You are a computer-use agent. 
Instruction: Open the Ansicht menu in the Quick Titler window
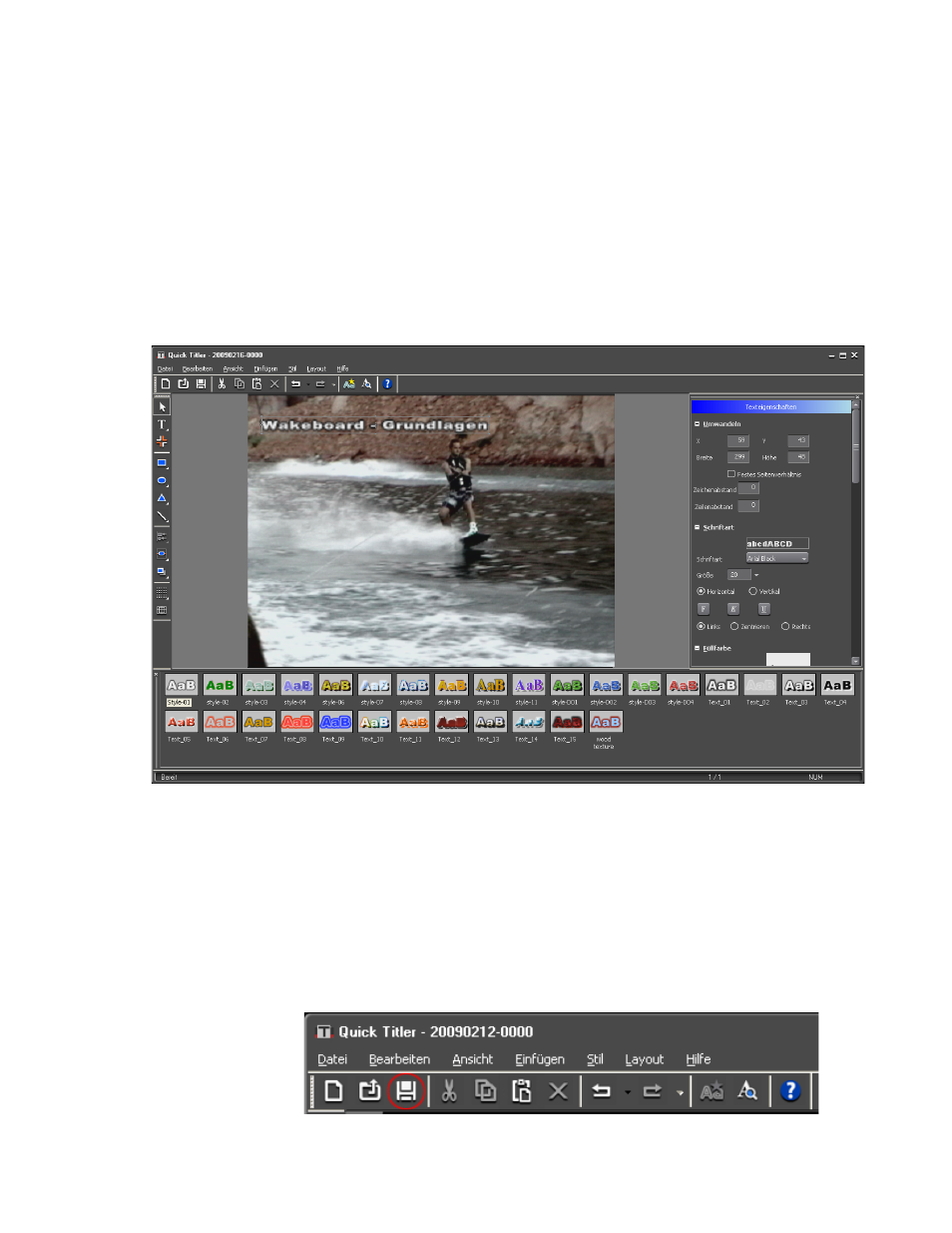[x=233, y=368]
